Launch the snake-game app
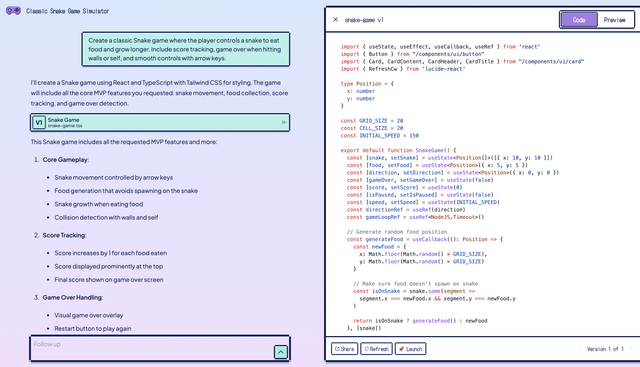Image resolution: width=640 pixels, height=367 pixels. pyautogui.click(x=411, y=349)
